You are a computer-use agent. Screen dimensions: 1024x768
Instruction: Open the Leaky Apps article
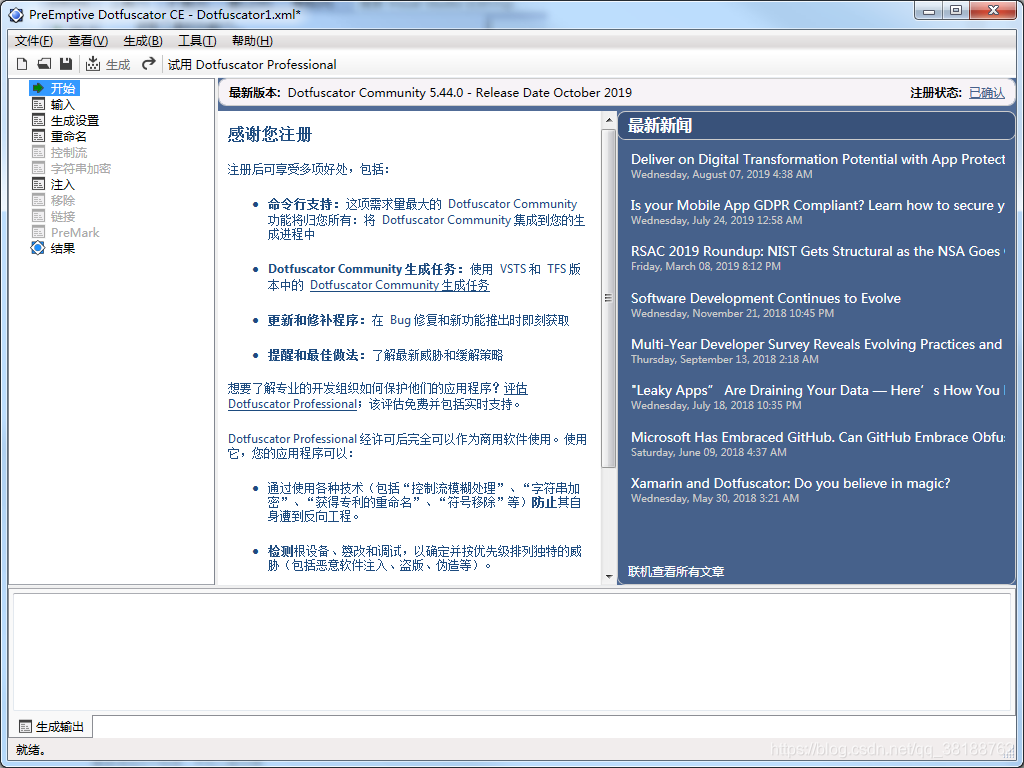(x=818, y=391)
